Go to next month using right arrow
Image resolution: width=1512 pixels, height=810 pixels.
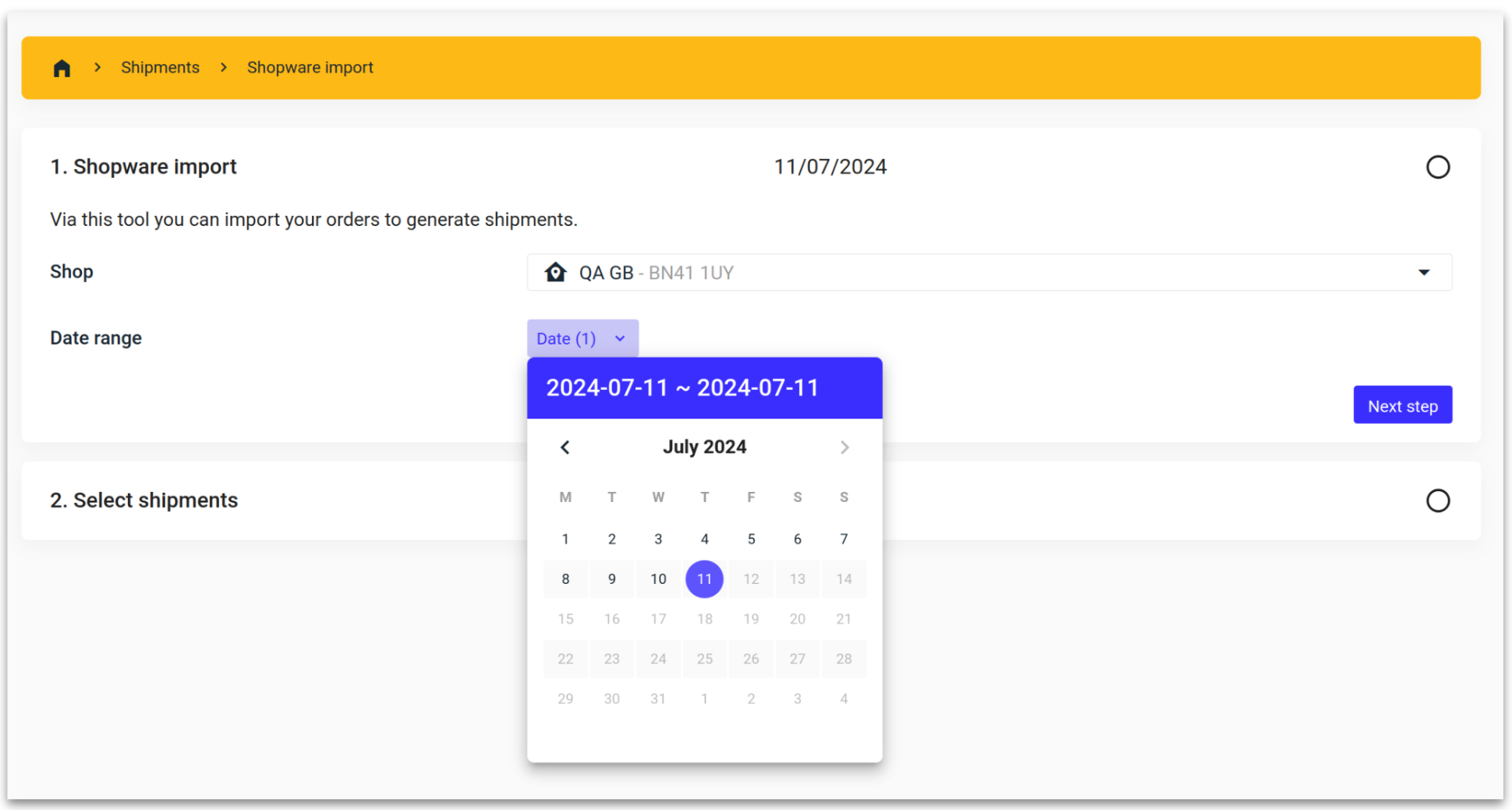coord(845,447)
